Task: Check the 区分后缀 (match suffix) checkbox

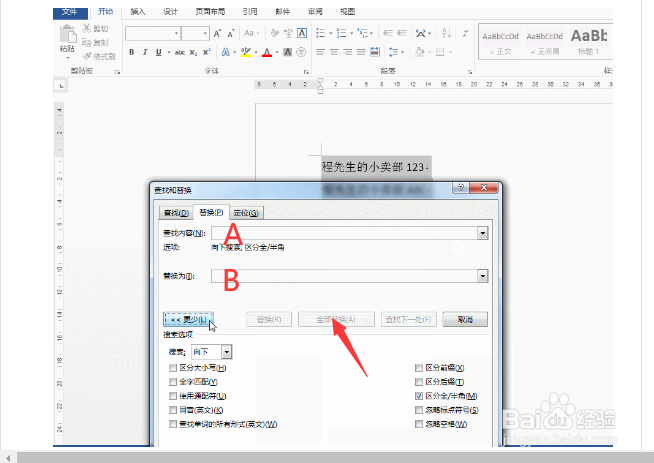Action: 419,382
